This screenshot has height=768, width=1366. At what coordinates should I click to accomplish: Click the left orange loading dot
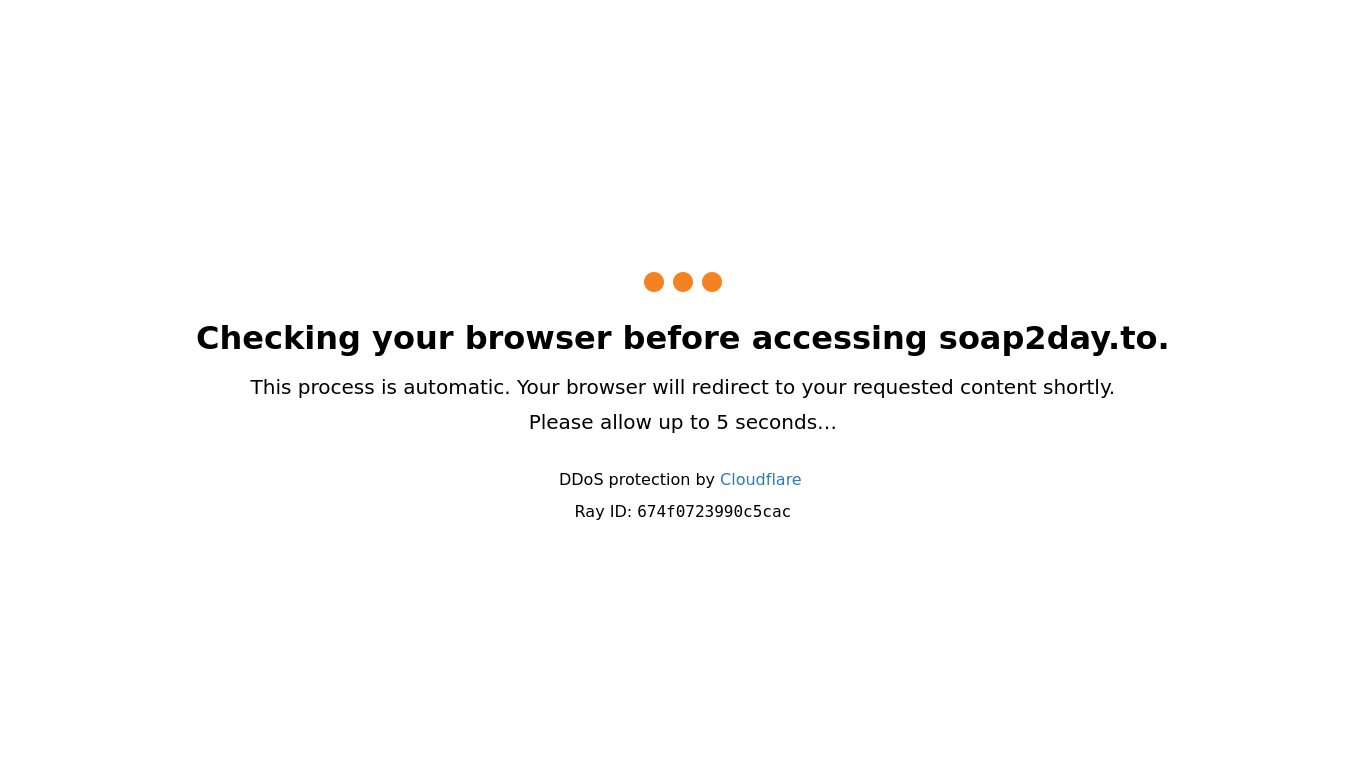click(654, 282)
